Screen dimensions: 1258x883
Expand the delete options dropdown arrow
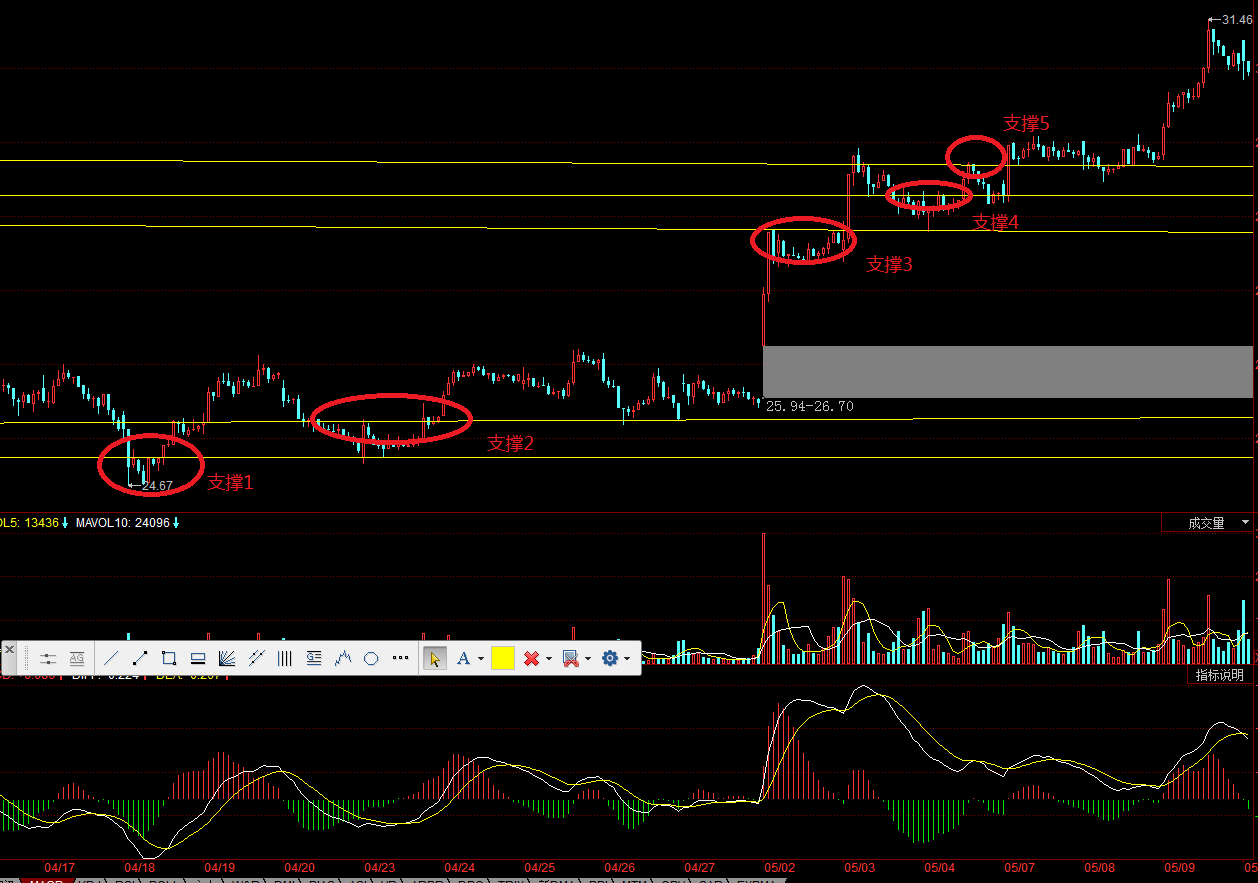coord(549,659)
